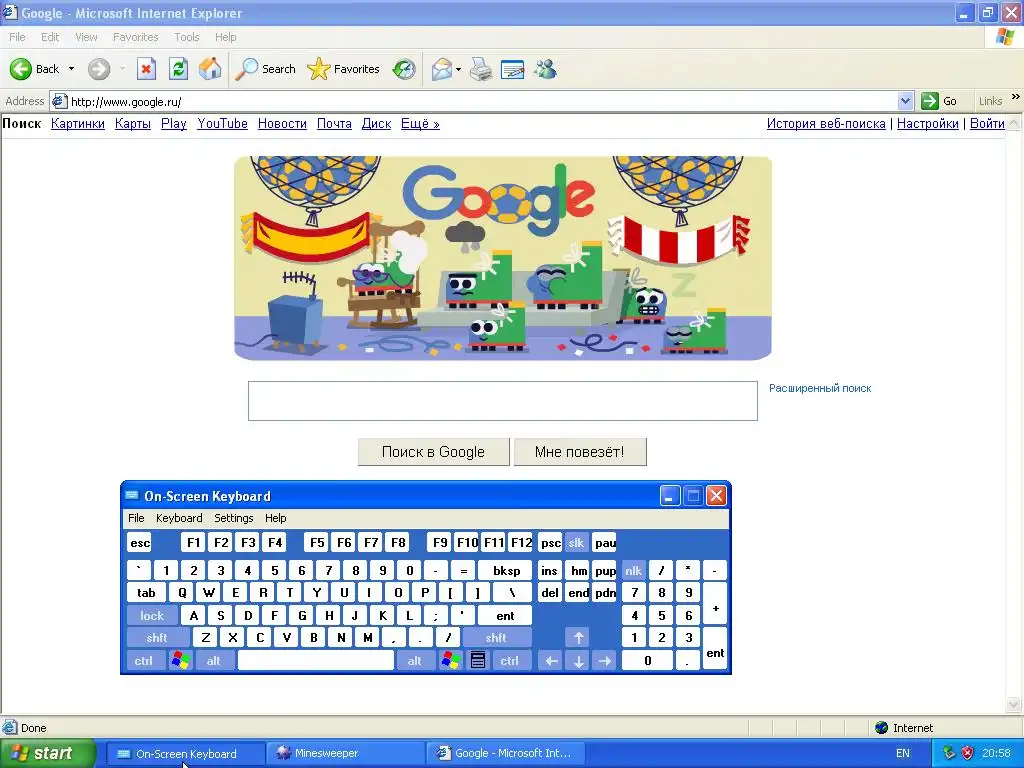
Task: Click the up arrow key on keyboard
Action: pos(578,637)
